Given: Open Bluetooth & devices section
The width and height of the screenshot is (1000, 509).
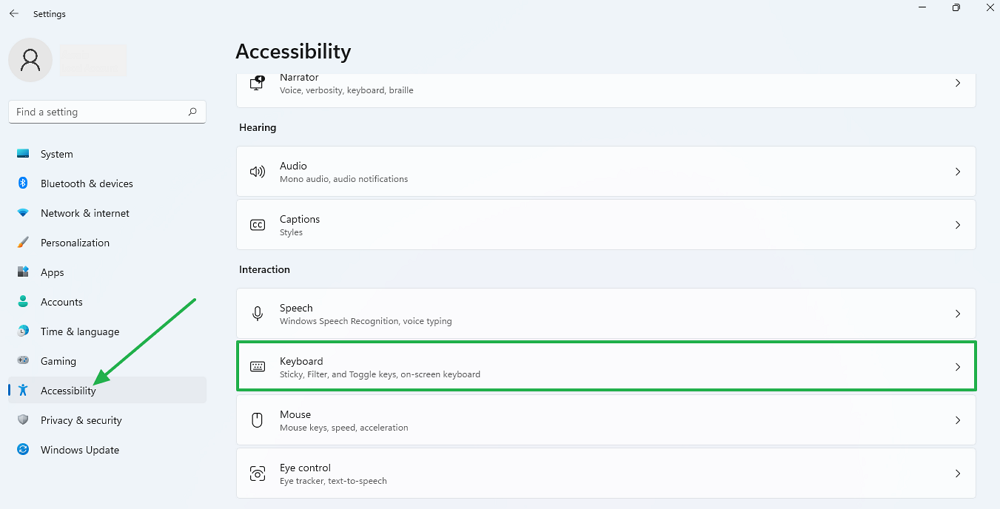Looking at the screenshot, I should click(x=107, y=183).
